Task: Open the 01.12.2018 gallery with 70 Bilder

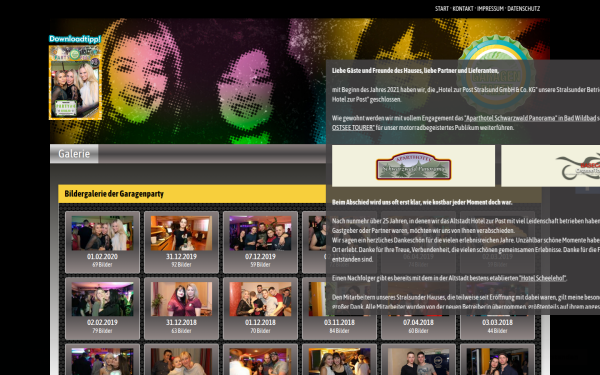Action: pos(260,308)
